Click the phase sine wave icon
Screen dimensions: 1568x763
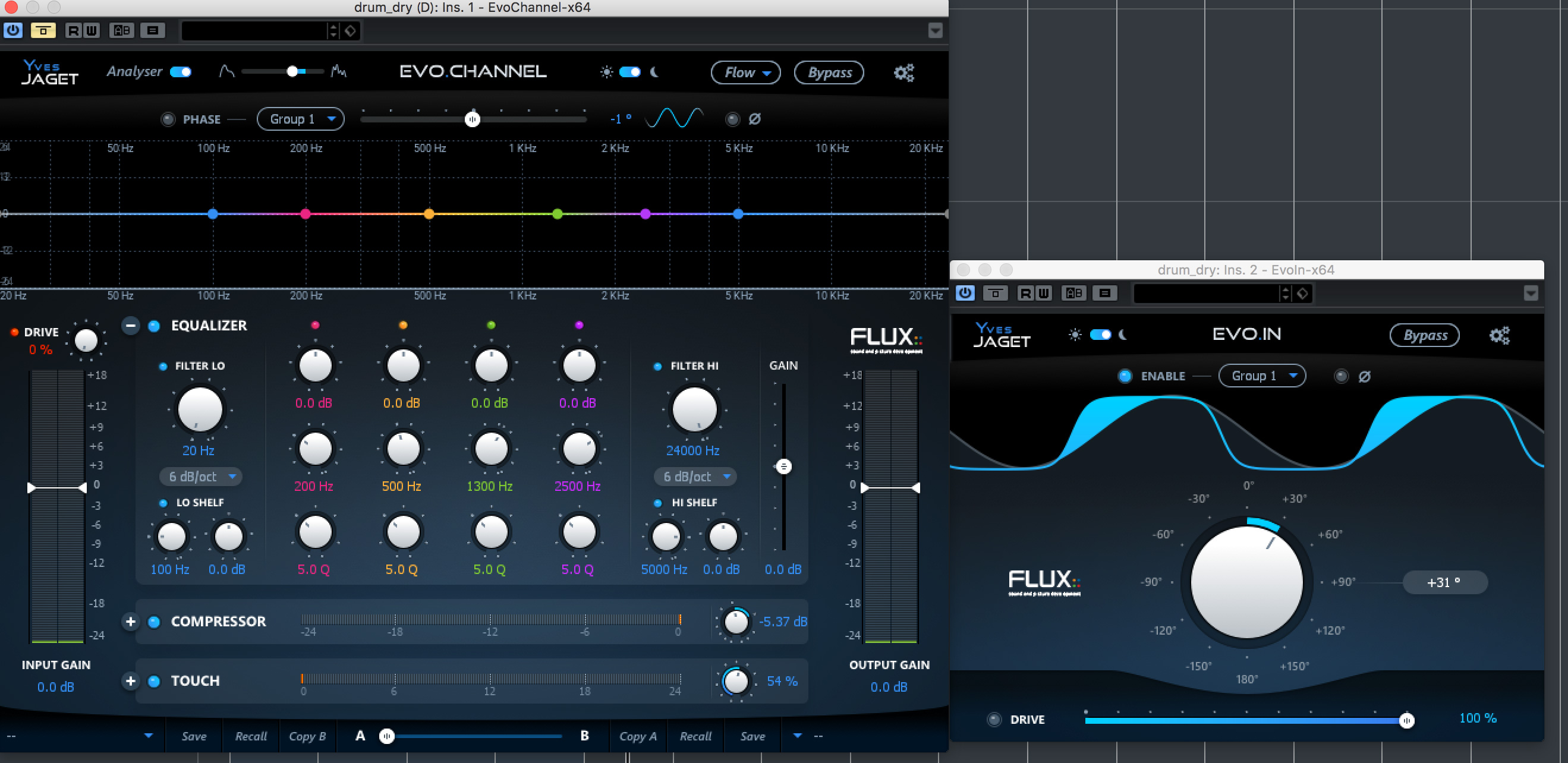674,118
